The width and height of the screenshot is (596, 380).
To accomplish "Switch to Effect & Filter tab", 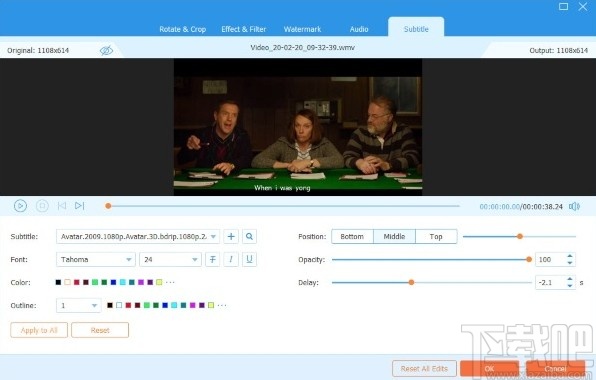I will [244, 29].
